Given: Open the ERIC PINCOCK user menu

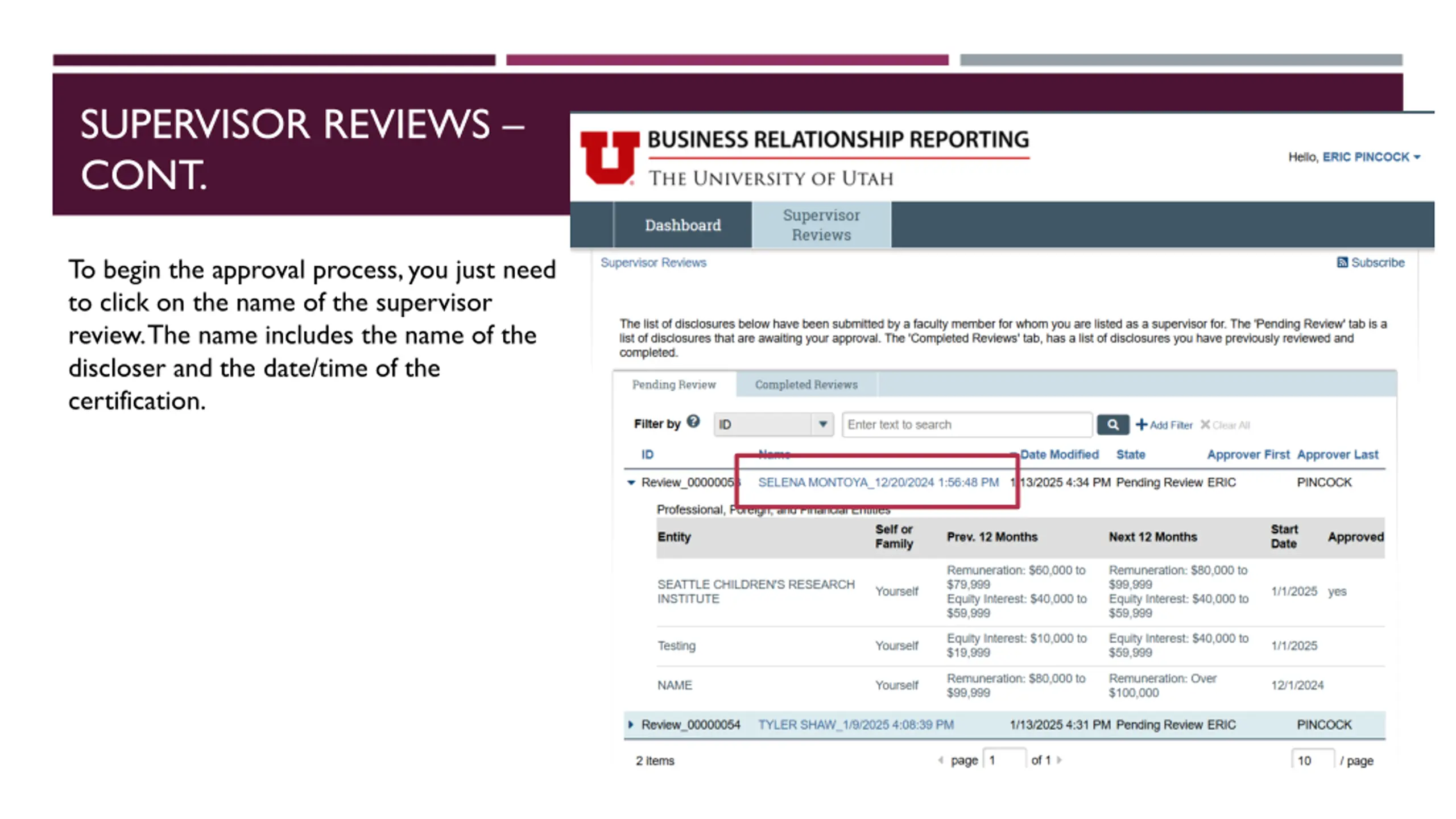Looking at the screenshot, I should (x=1371, y=157).
